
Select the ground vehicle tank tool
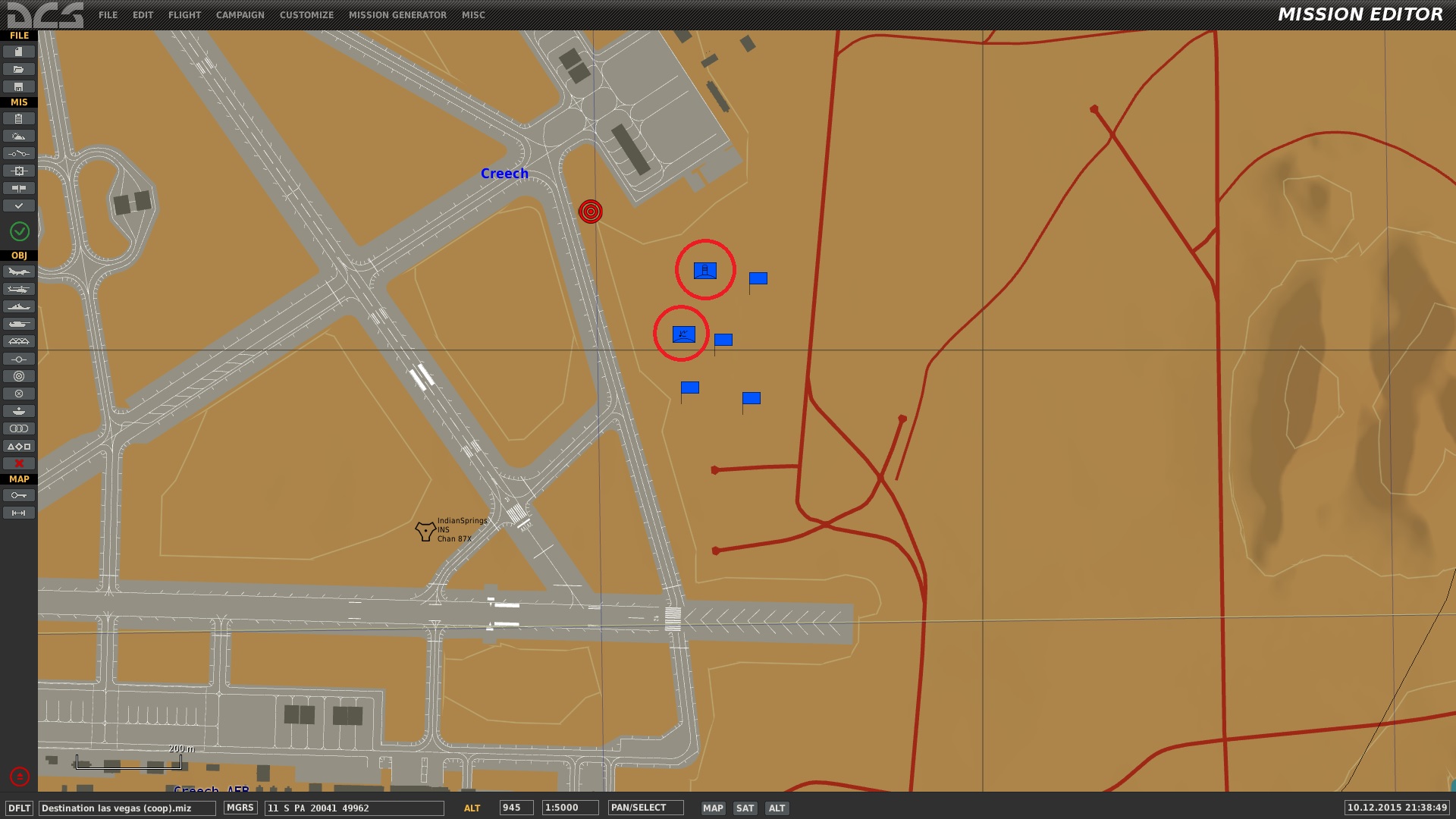[19, 324]
